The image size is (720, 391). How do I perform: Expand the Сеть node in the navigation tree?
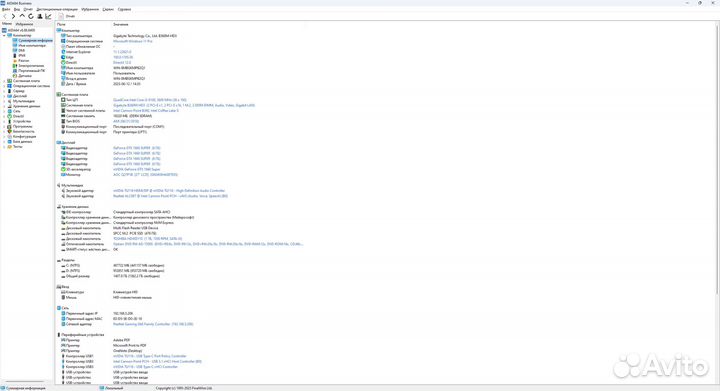coord(5,111)
